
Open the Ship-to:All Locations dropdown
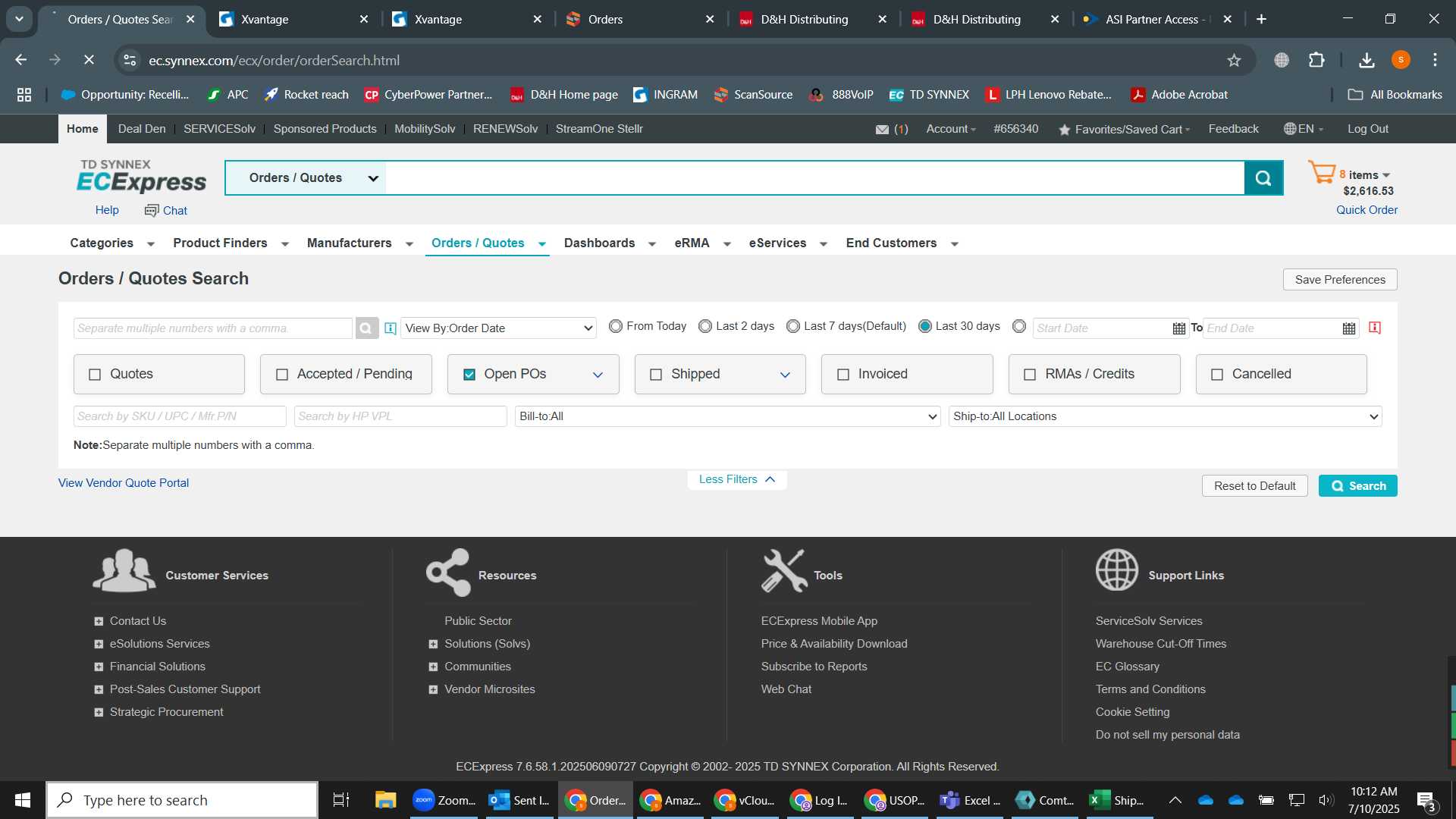coord(1165,416)
